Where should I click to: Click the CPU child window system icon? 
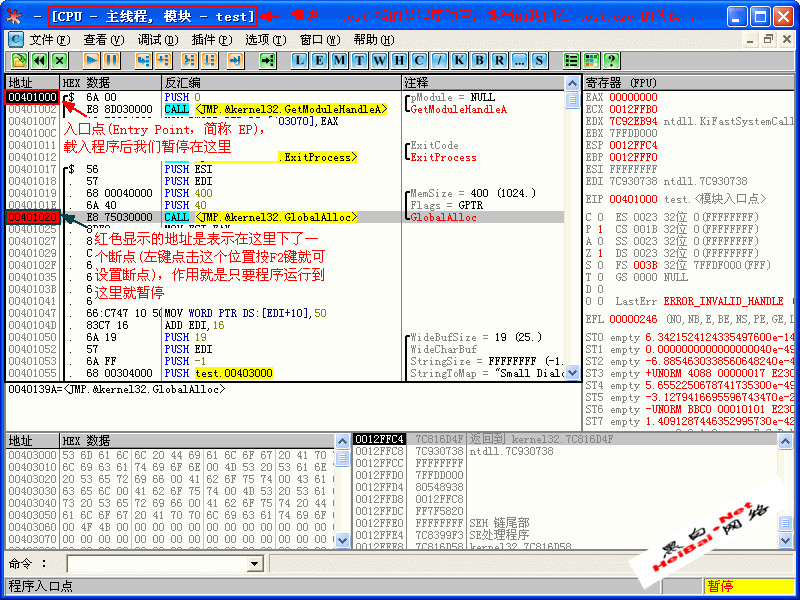16,39
